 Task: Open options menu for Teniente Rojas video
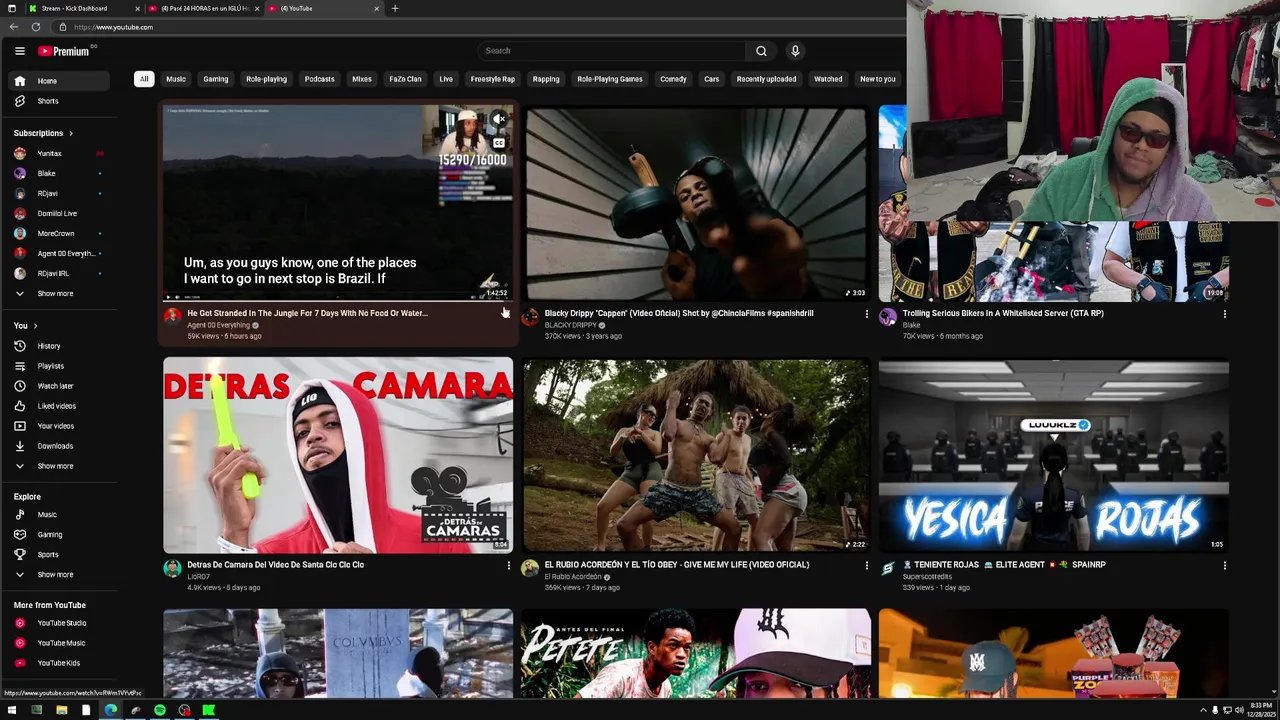1224,566
